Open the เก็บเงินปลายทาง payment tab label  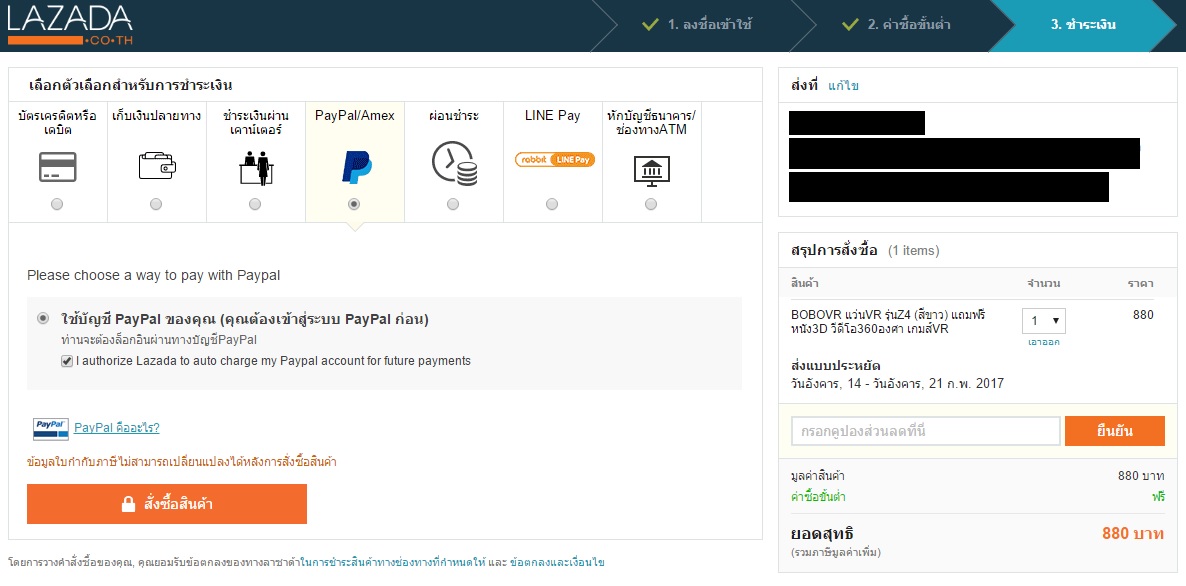tap(157, 116)
